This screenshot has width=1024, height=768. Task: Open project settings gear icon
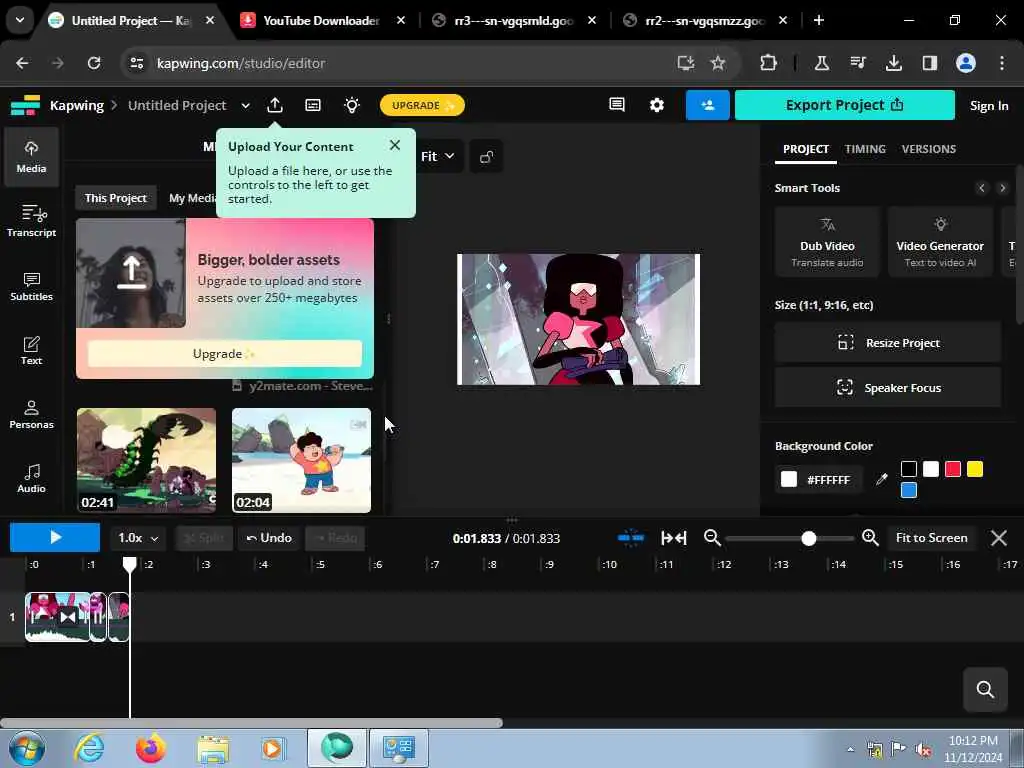click(656, 105)
